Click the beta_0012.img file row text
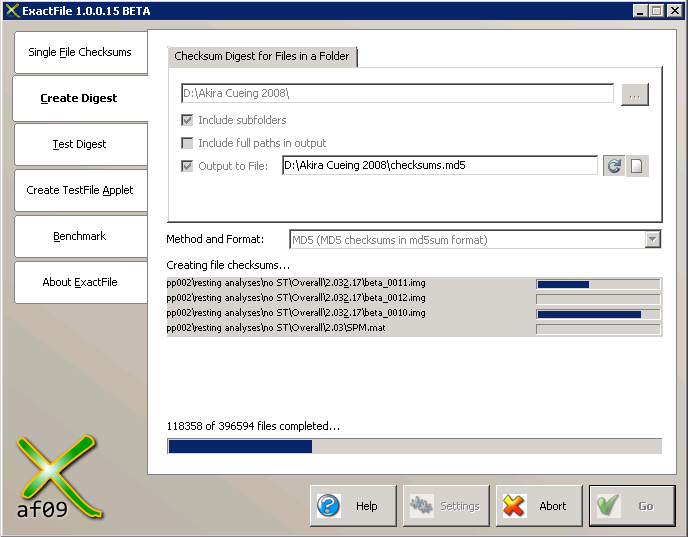 point(296,298)
